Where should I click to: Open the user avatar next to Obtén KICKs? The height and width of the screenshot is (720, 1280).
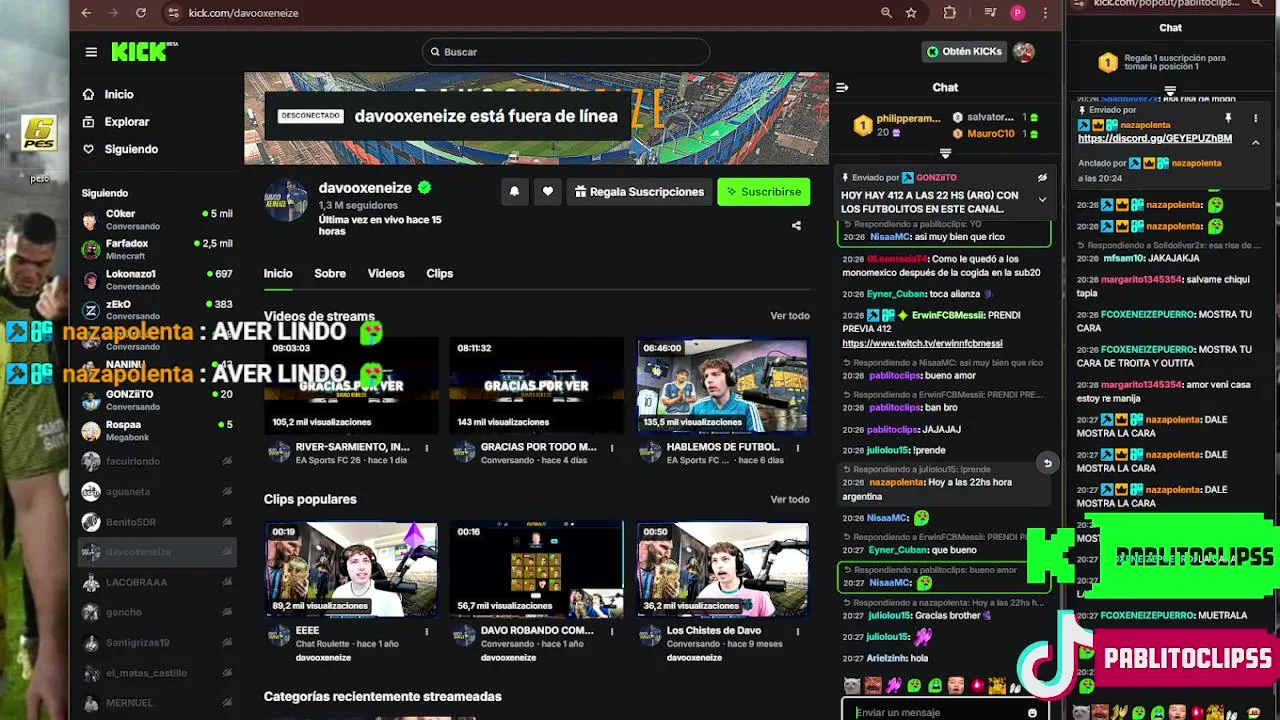pyautogui.click(x=1023, y=52)
